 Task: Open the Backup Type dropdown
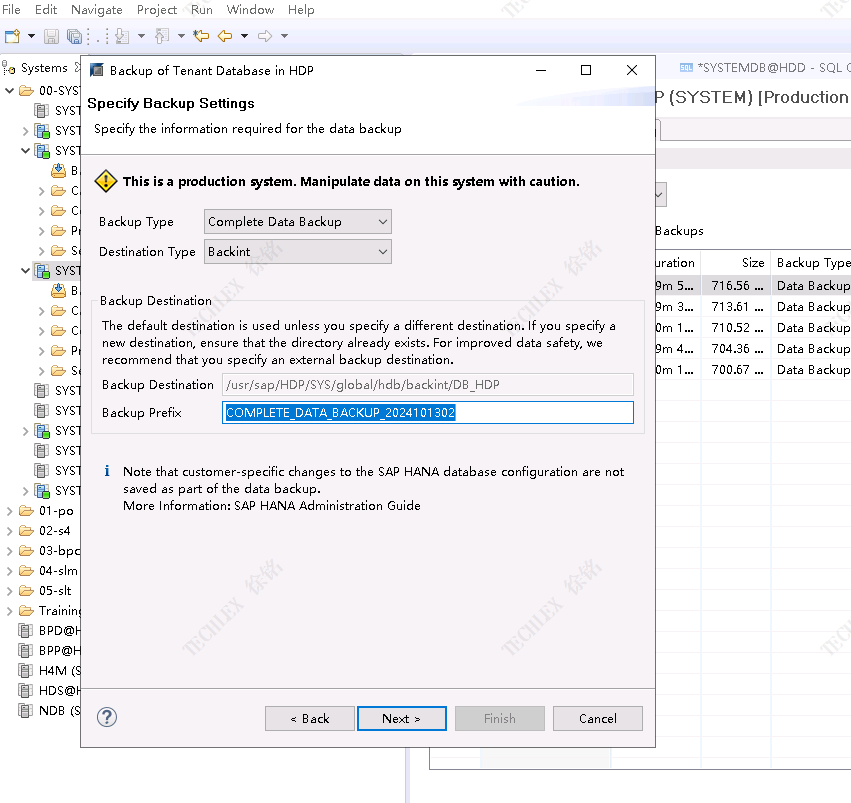[297, 222]
